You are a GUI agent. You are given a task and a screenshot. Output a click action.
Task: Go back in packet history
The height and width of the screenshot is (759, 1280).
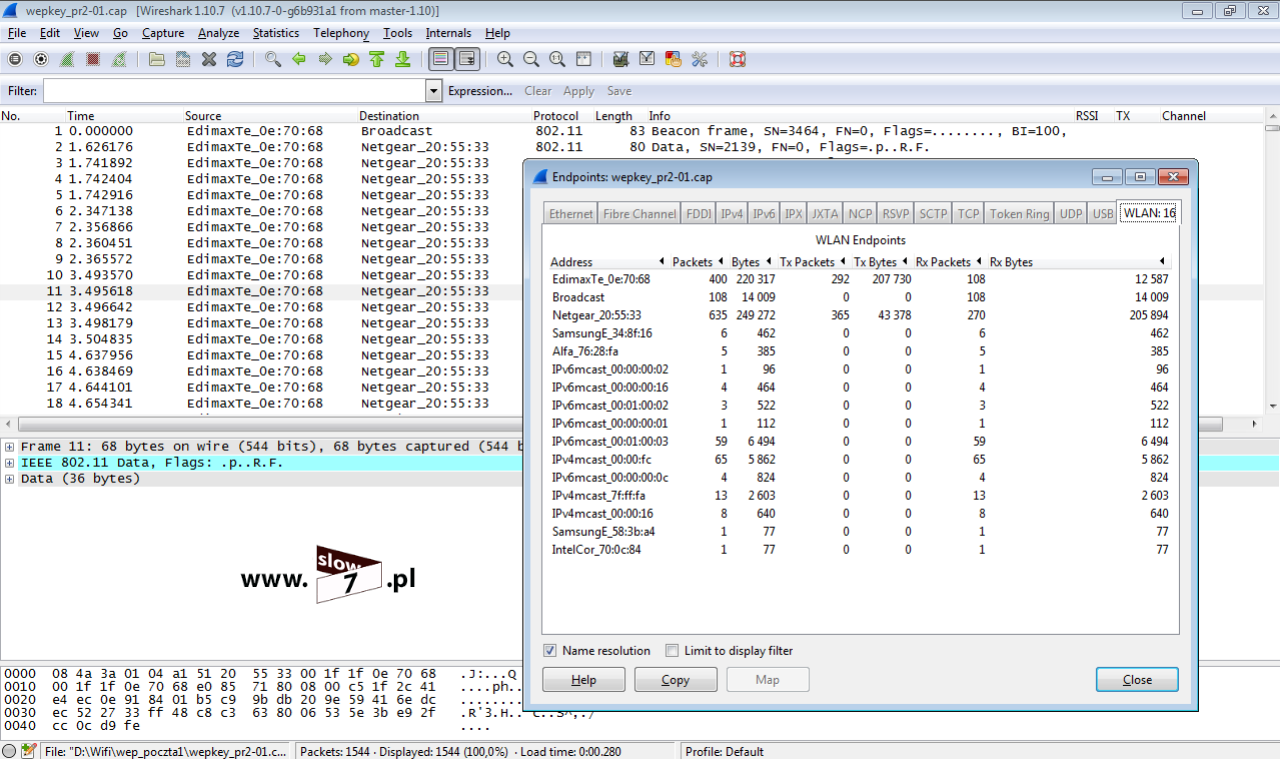click(x=299, y=59)
